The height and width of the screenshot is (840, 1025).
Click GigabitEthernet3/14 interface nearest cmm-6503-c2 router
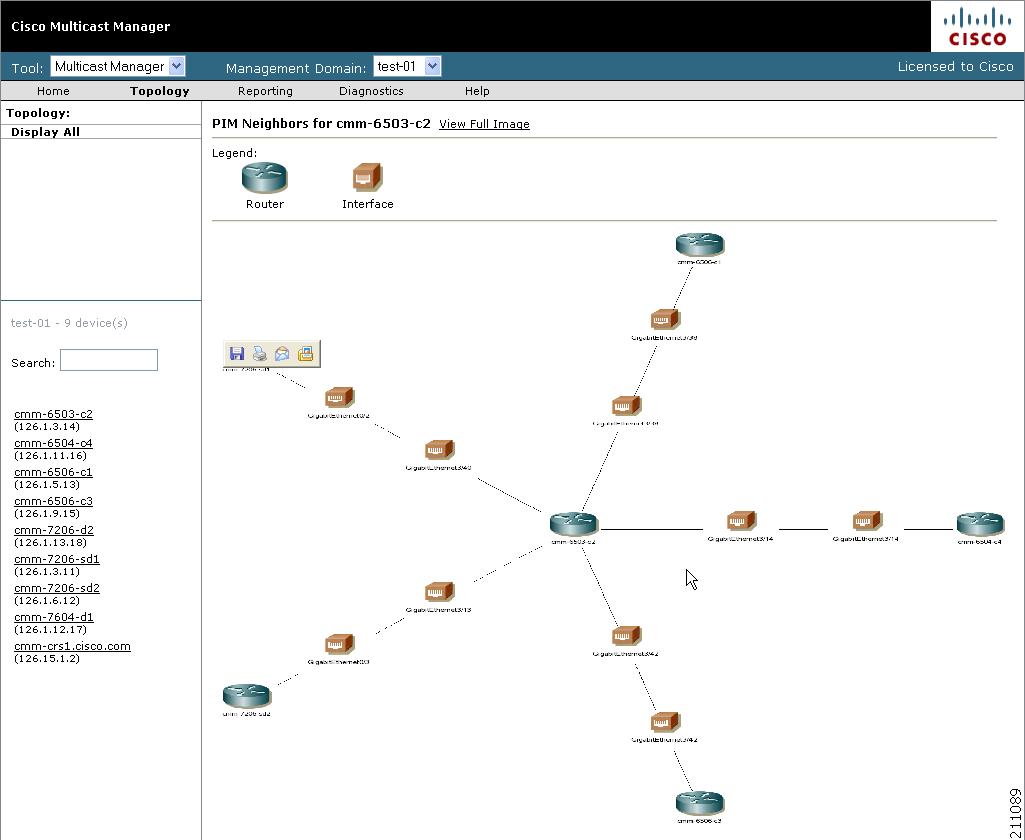tap(741, 521)
